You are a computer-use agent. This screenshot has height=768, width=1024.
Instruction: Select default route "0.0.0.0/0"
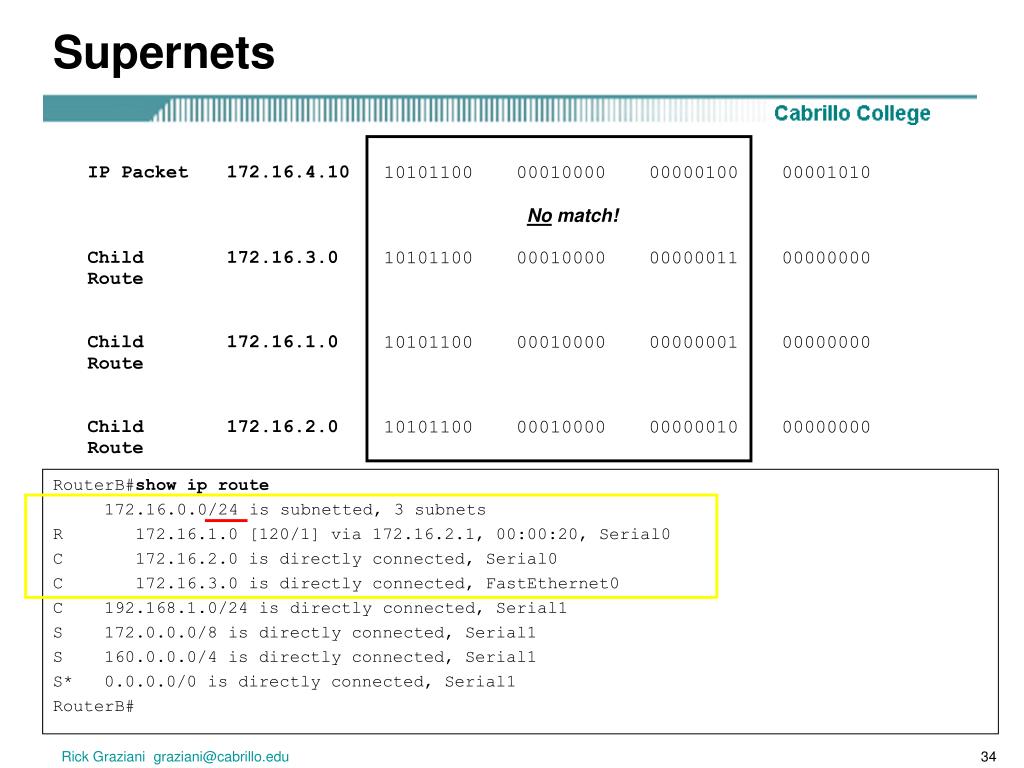150,682
